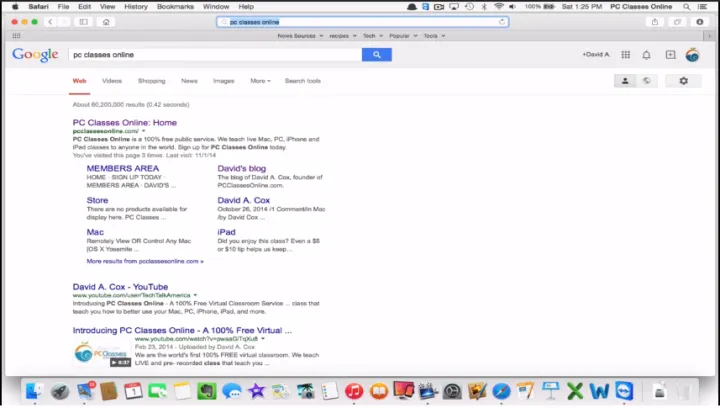
Task: Open the Bookmarks menu
Action: point(175,6)
